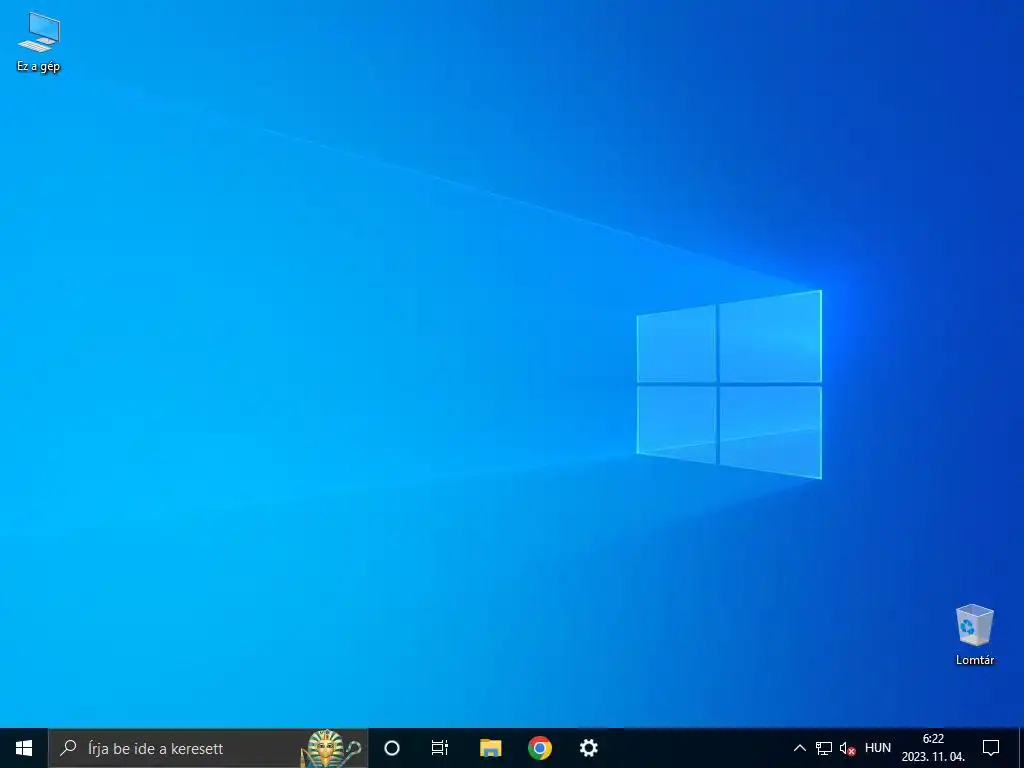Screen dimensions: 1024x768
Task: Open Settings gear on the taskbar
Action: coord(588,748)
